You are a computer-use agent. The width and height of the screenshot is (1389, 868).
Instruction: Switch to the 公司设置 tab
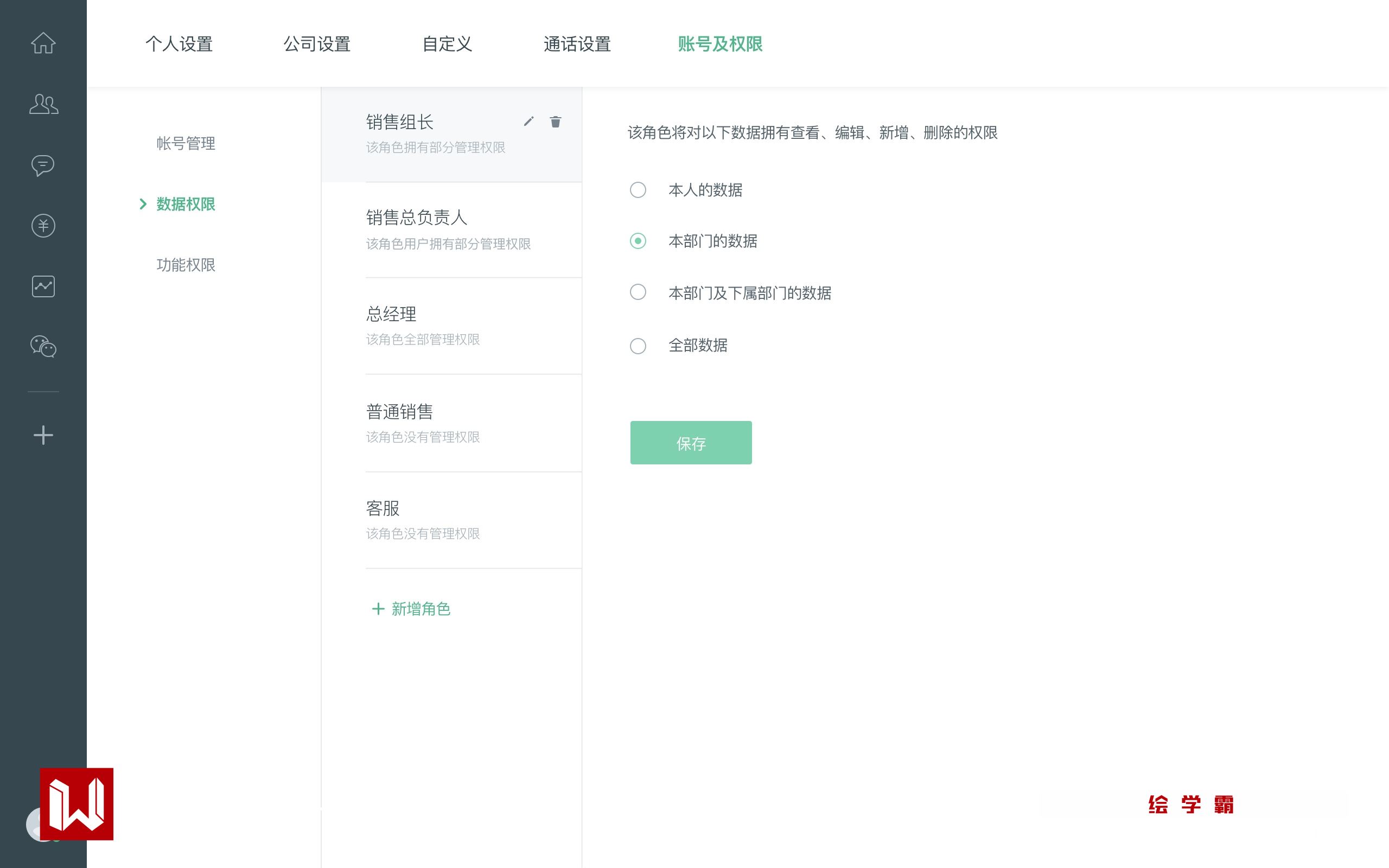(x=317, y=44)
